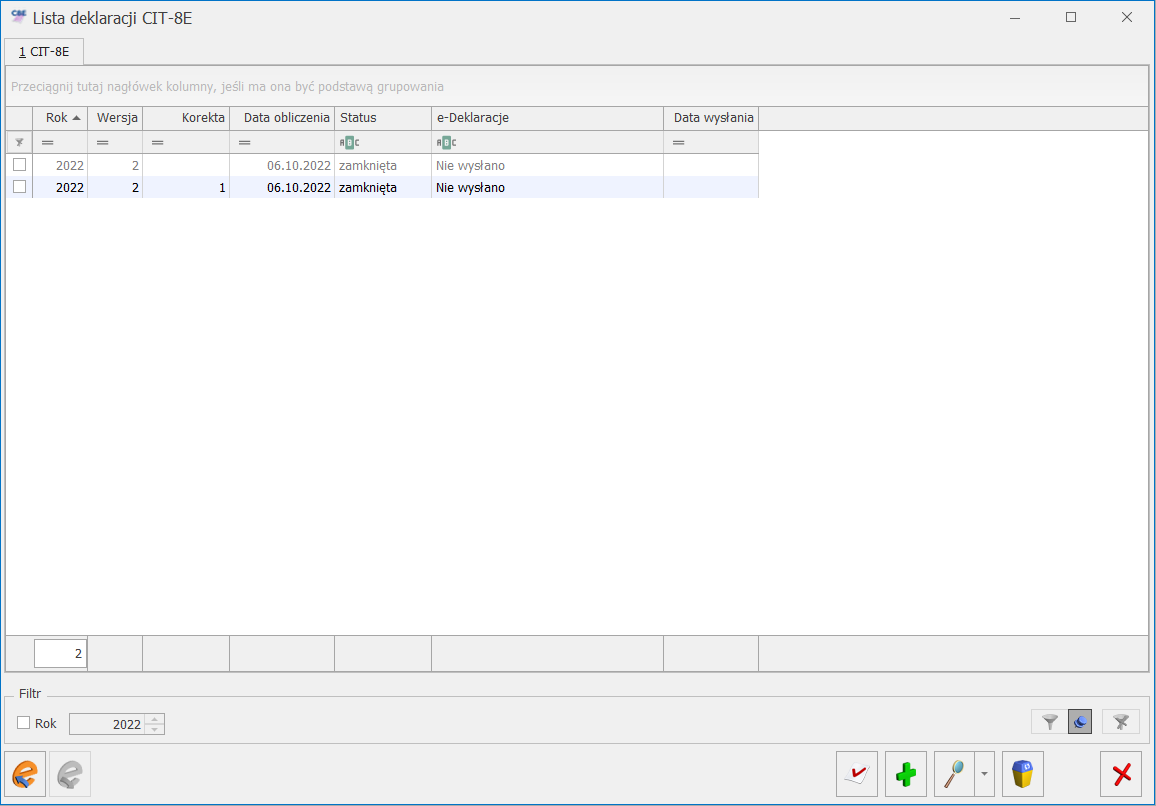Maximize the Lista deklaracji CIT-8E window

tap(1070, 17)
